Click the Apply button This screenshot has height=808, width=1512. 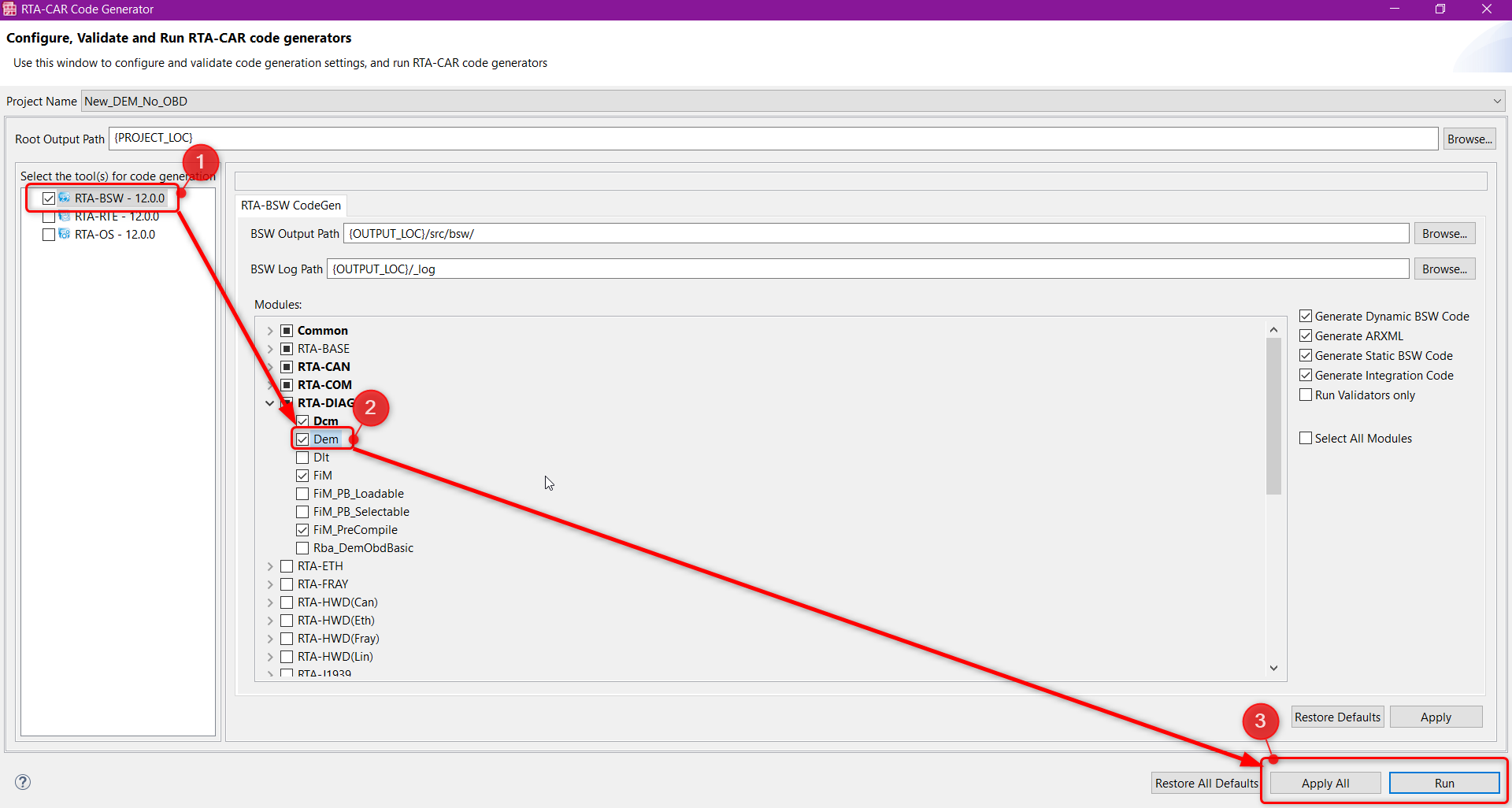pyautogui.click(x=1436, y=717)
